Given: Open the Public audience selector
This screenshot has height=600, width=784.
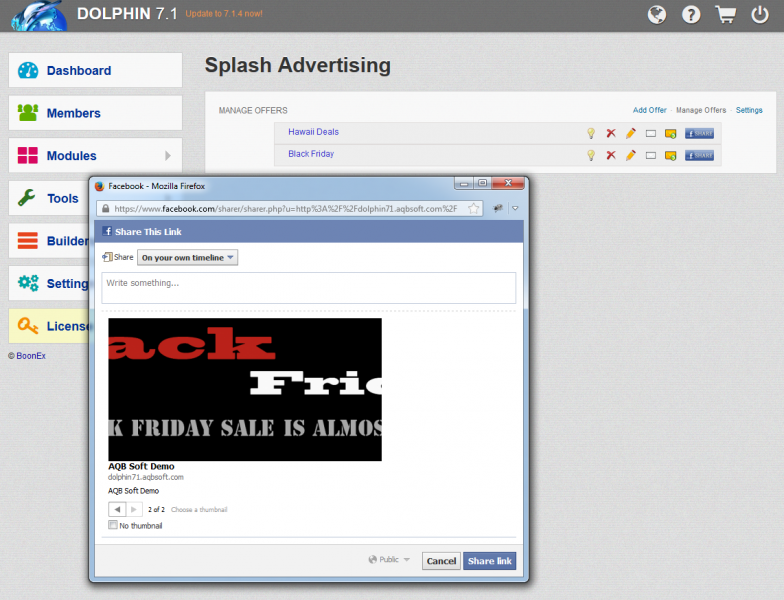Looking at the screenshot, I should [389, 560].
